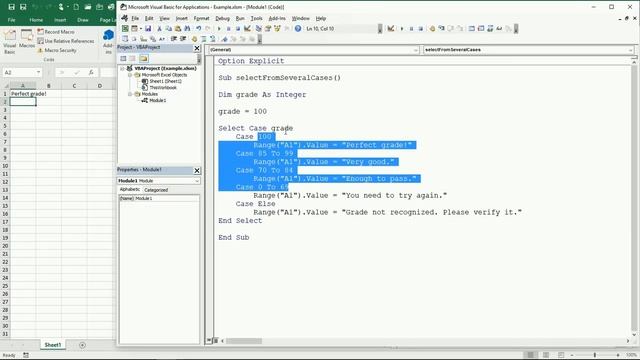
Task: Run the macro with the play icon
Action: (219, 29)
